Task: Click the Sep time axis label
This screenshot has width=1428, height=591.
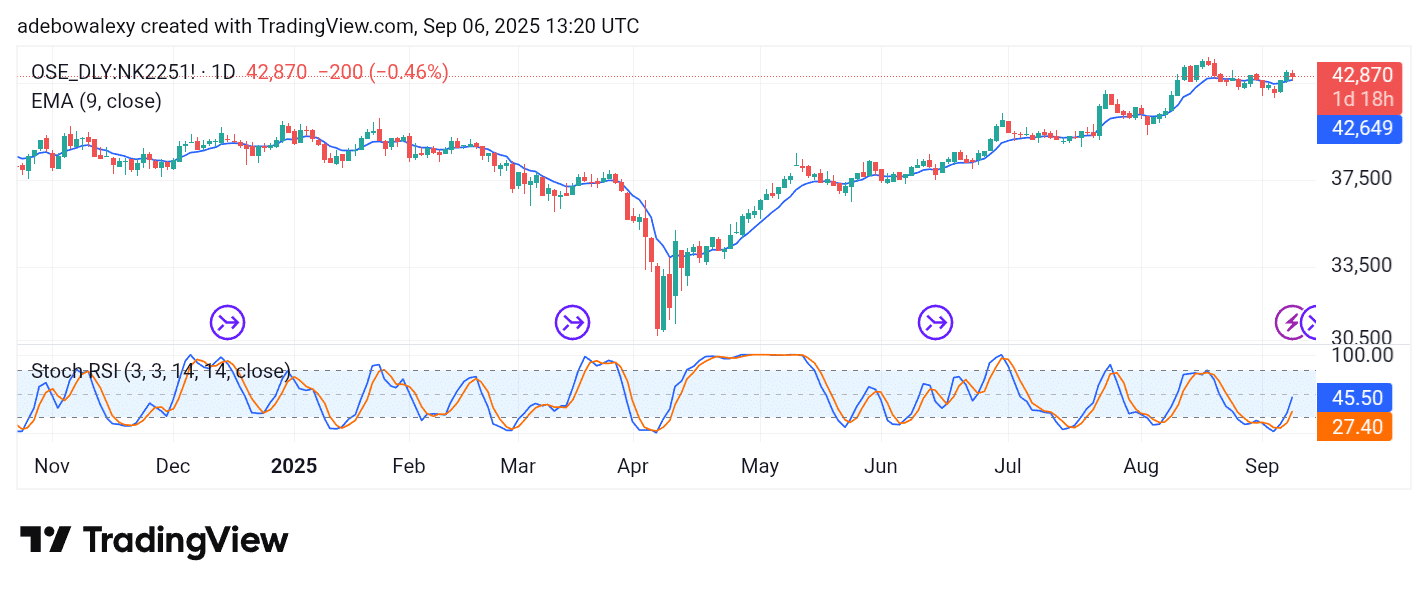Action: point(1262,466)
